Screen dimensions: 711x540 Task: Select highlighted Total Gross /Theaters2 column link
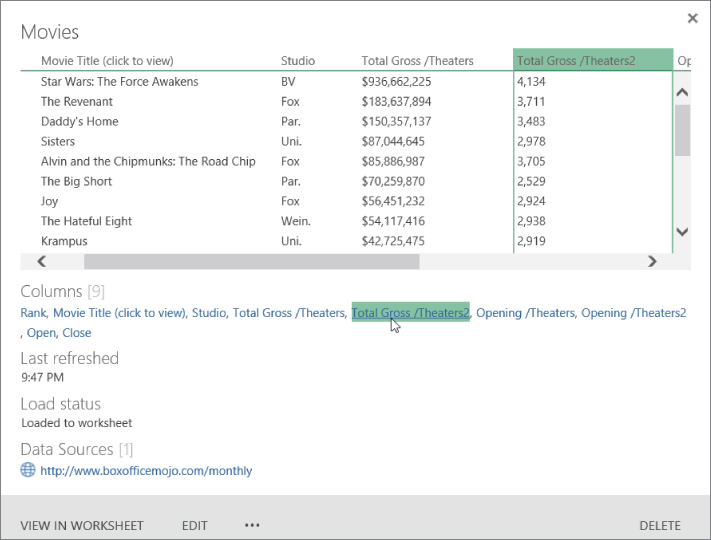pos(410,312)
